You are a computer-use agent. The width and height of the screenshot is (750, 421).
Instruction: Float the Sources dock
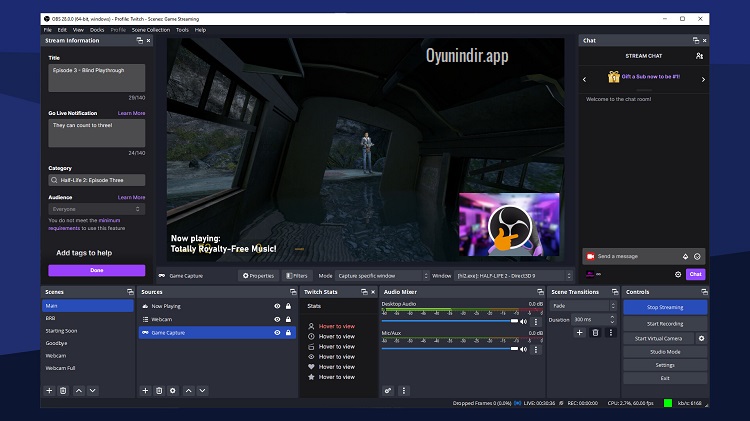[293, 292]
